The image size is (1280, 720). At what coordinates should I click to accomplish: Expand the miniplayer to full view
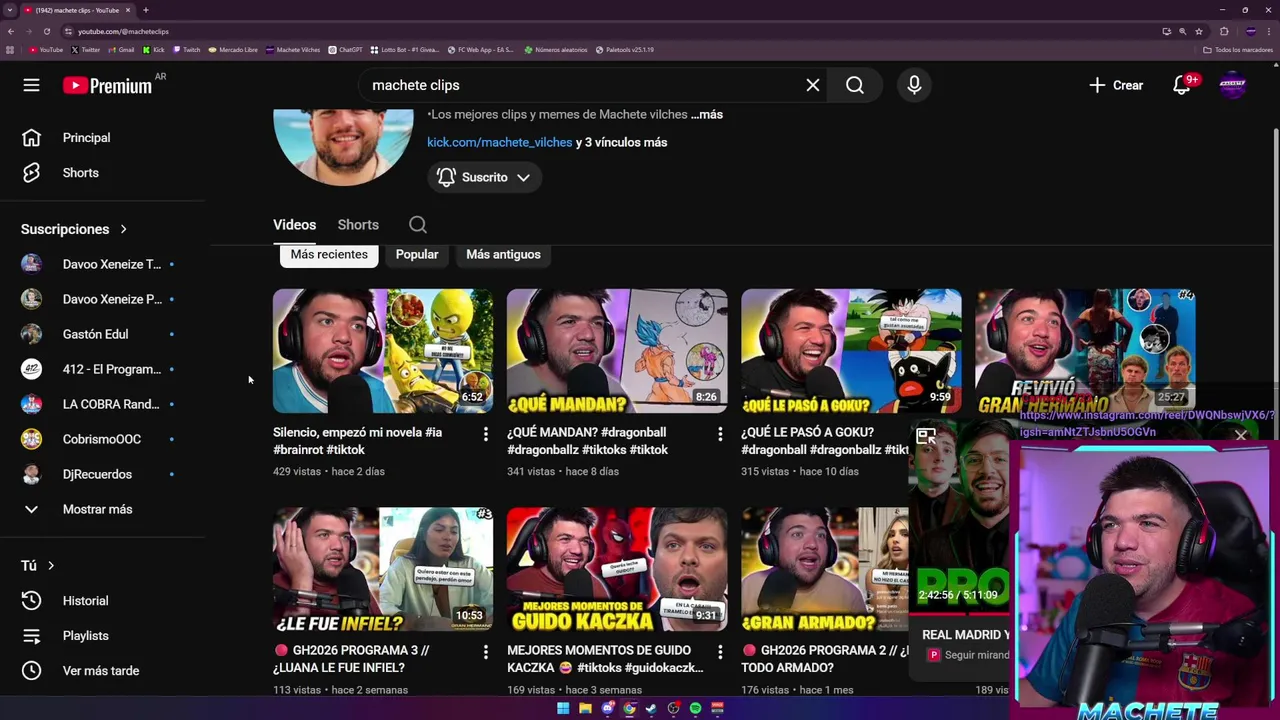[x=926, y=436]
